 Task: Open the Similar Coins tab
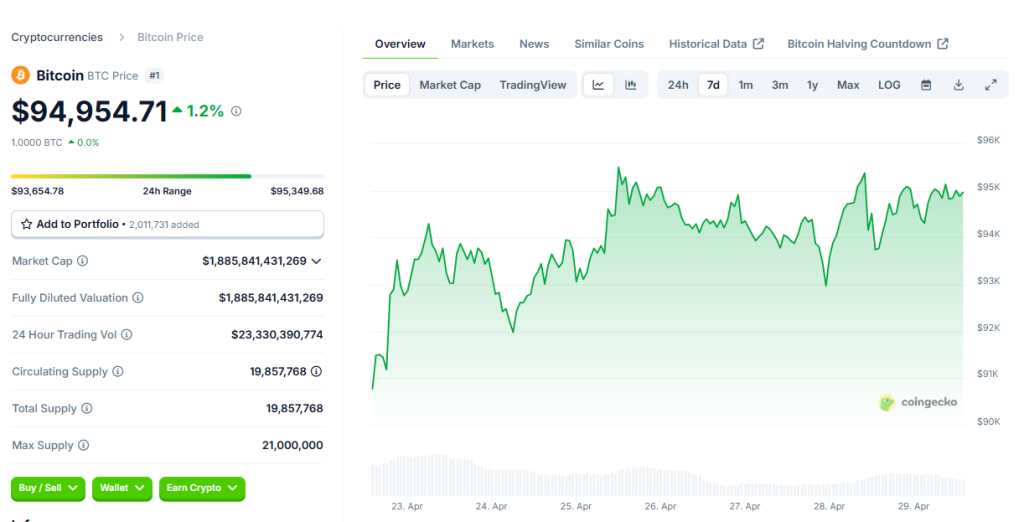[609, 44]
